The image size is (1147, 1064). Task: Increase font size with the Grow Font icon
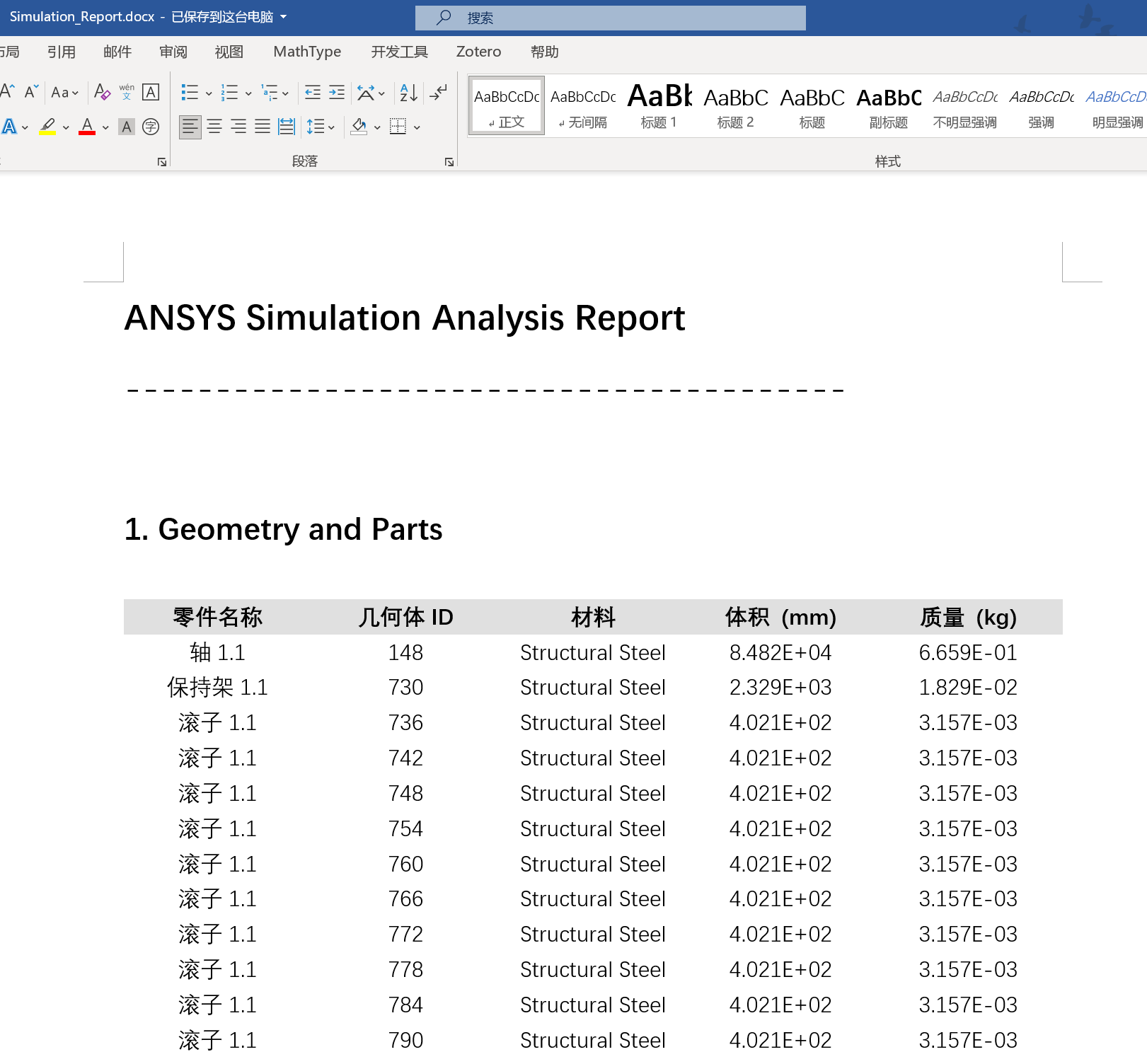(7, 91)
